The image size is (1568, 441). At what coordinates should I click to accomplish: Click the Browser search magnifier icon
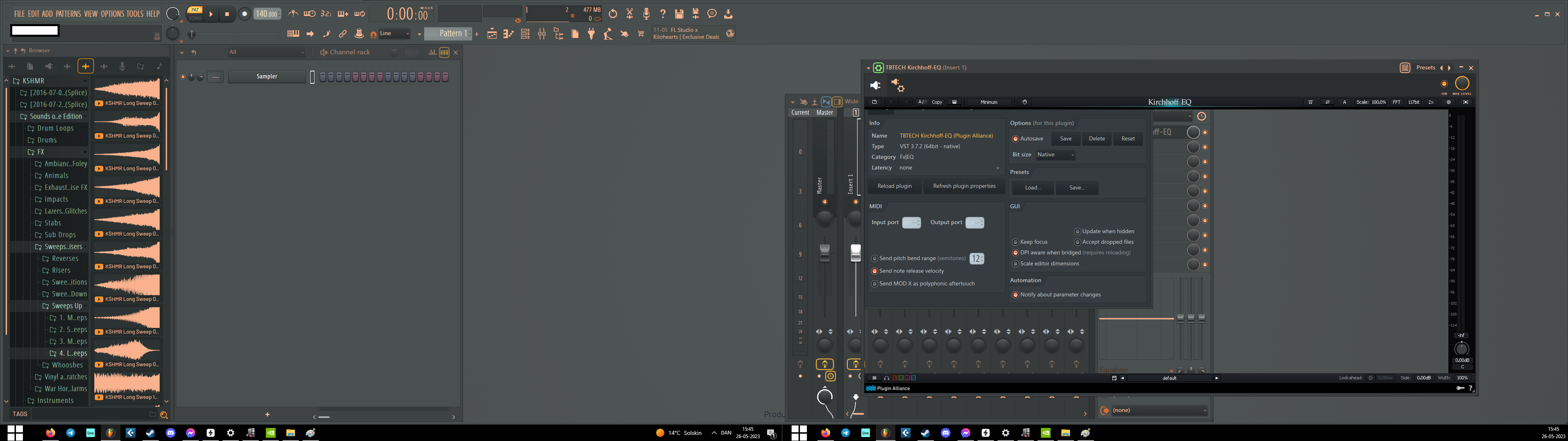164,415
